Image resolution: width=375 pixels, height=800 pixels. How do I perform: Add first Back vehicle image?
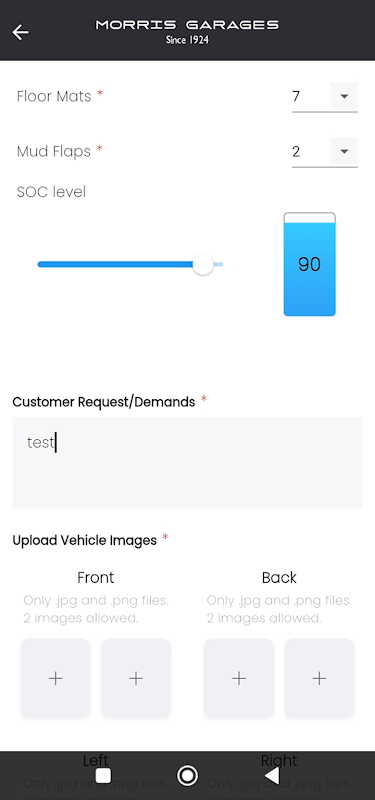click(239, 678)
